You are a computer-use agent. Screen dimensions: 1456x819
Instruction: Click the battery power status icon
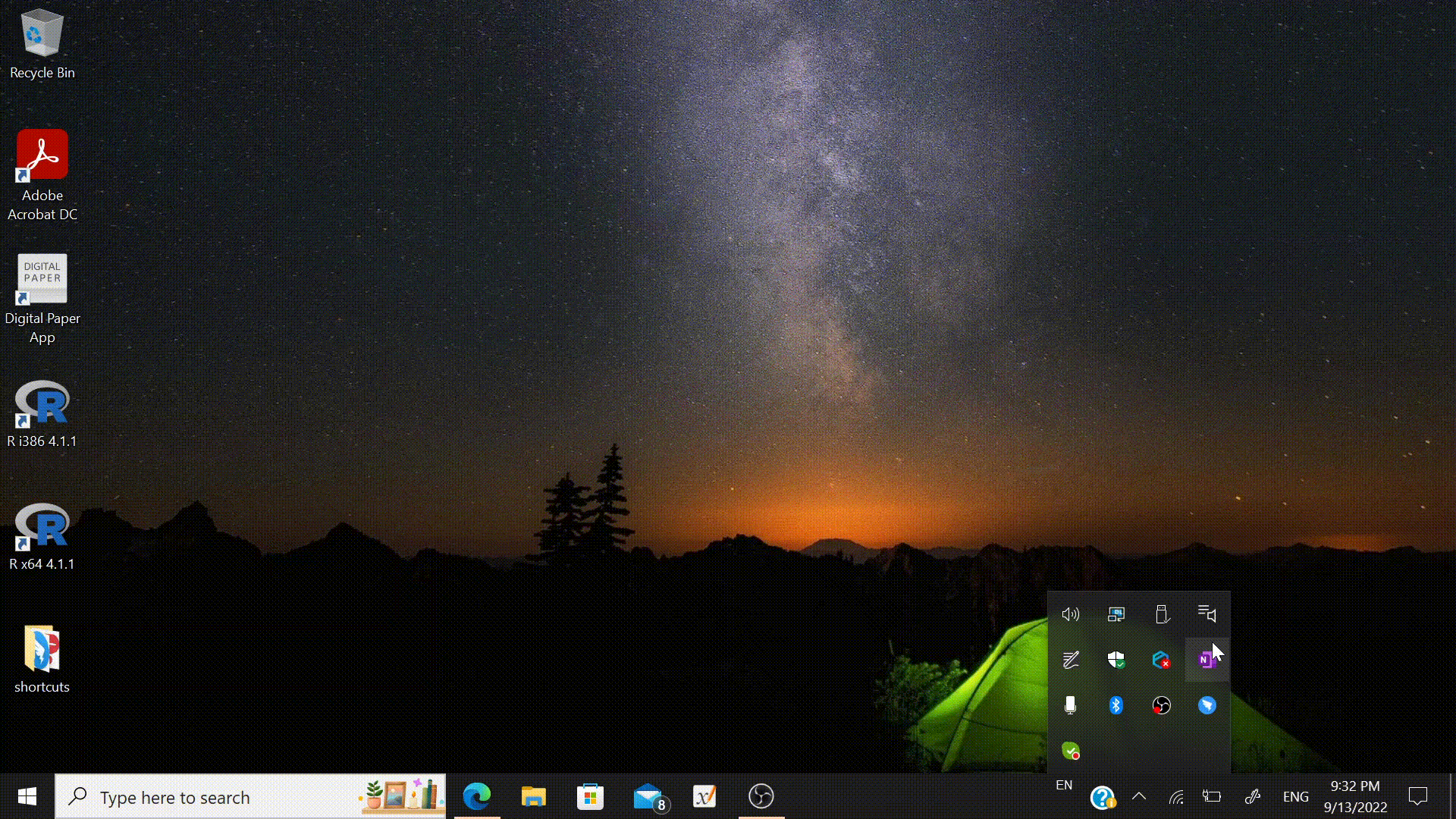(x=1212, y=796)
